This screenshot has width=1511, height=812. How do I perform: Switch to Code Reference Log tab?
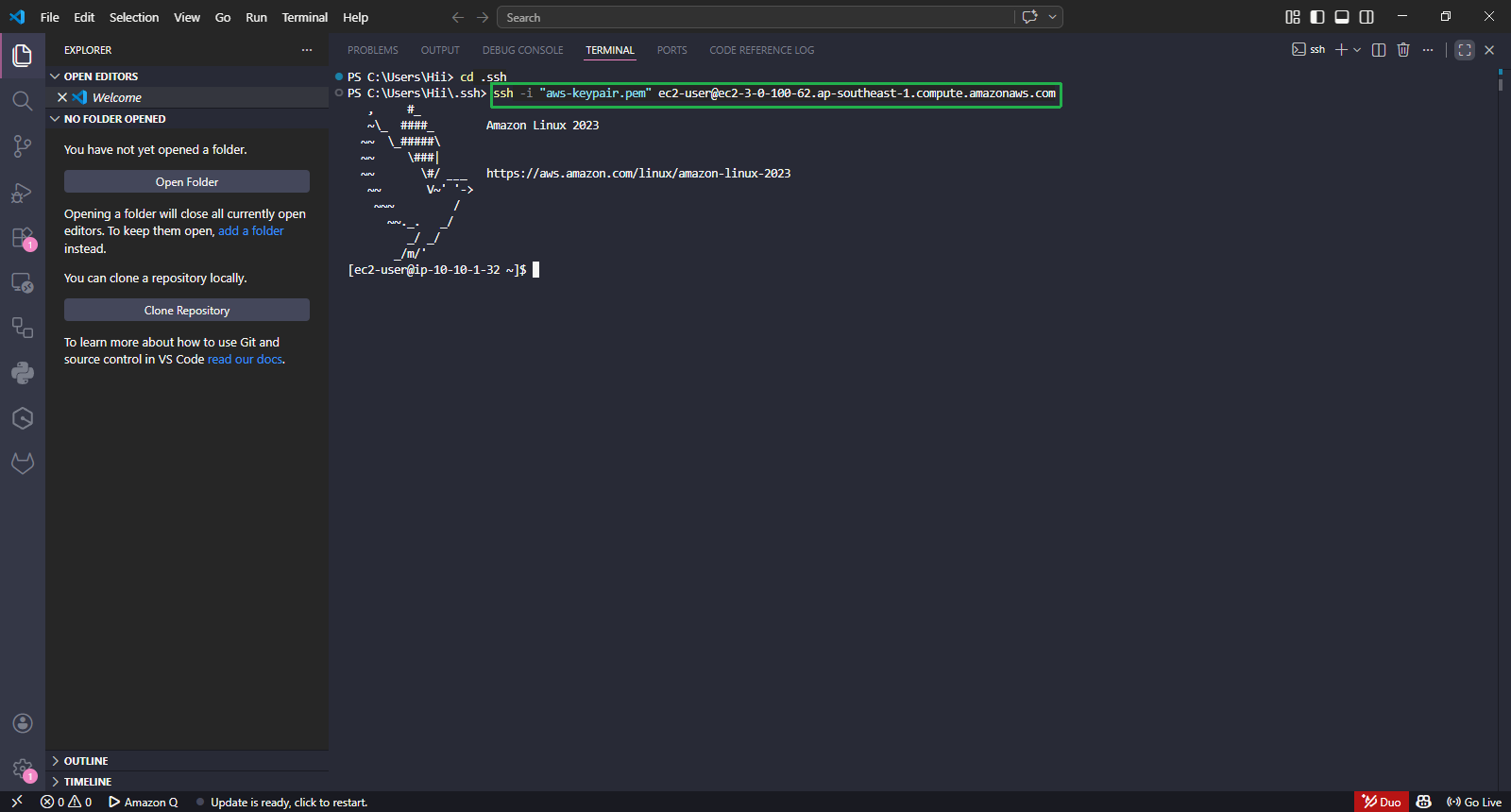coord(762,50)
